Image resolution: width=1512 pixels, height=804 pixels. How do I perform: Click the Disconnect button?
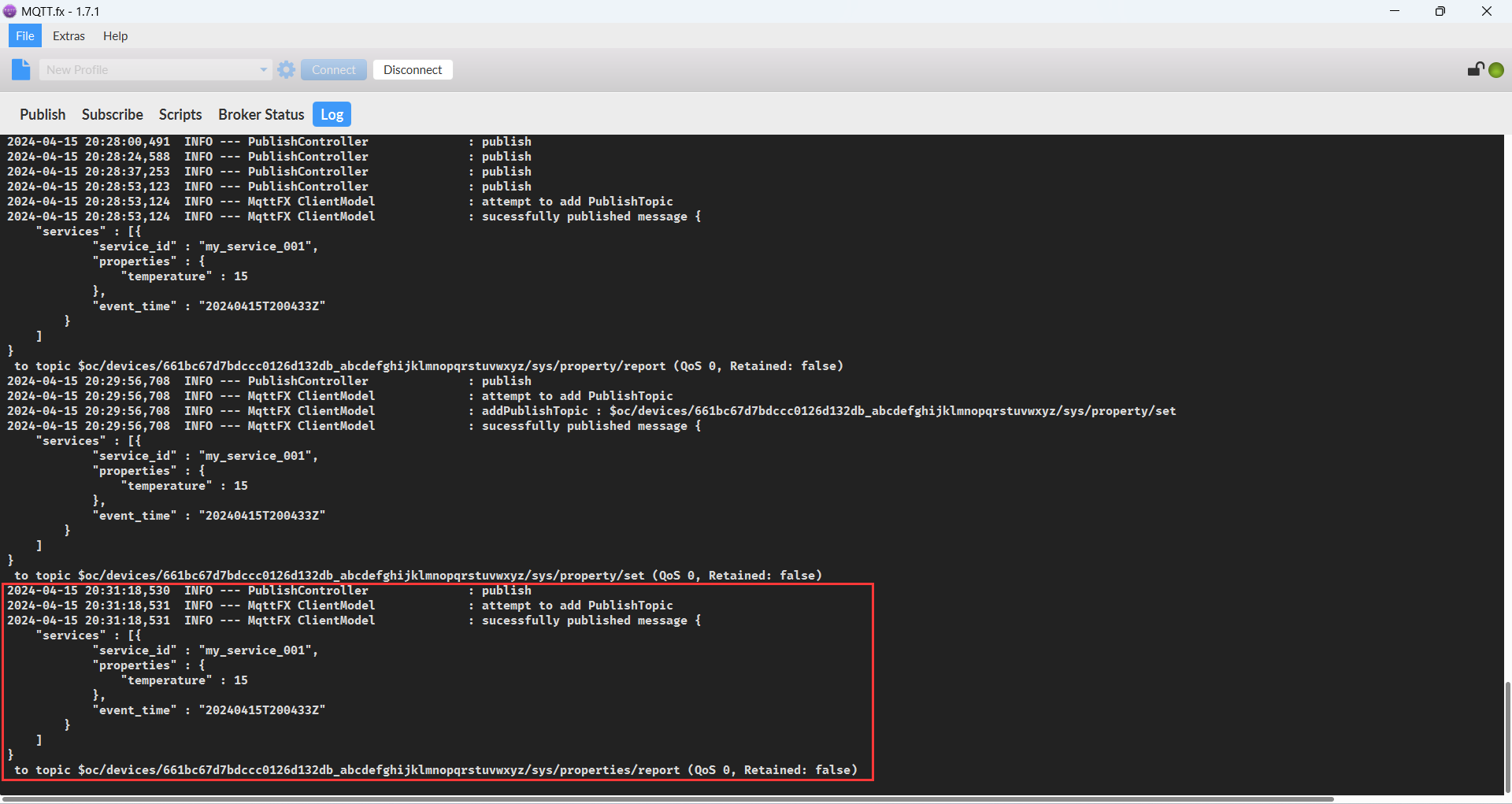413,69
